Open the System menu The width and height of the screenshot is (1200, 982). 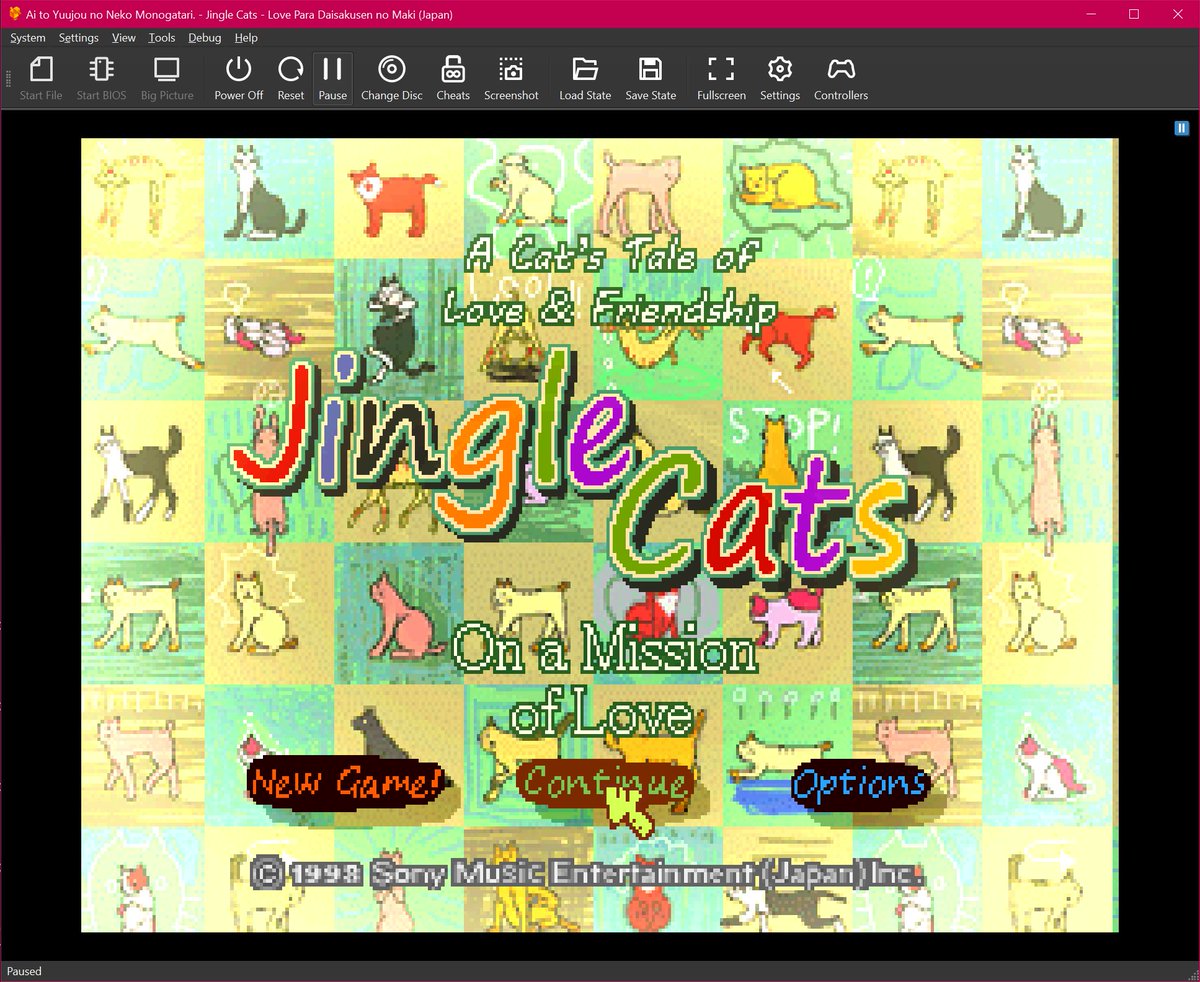[x=28, y=38]
